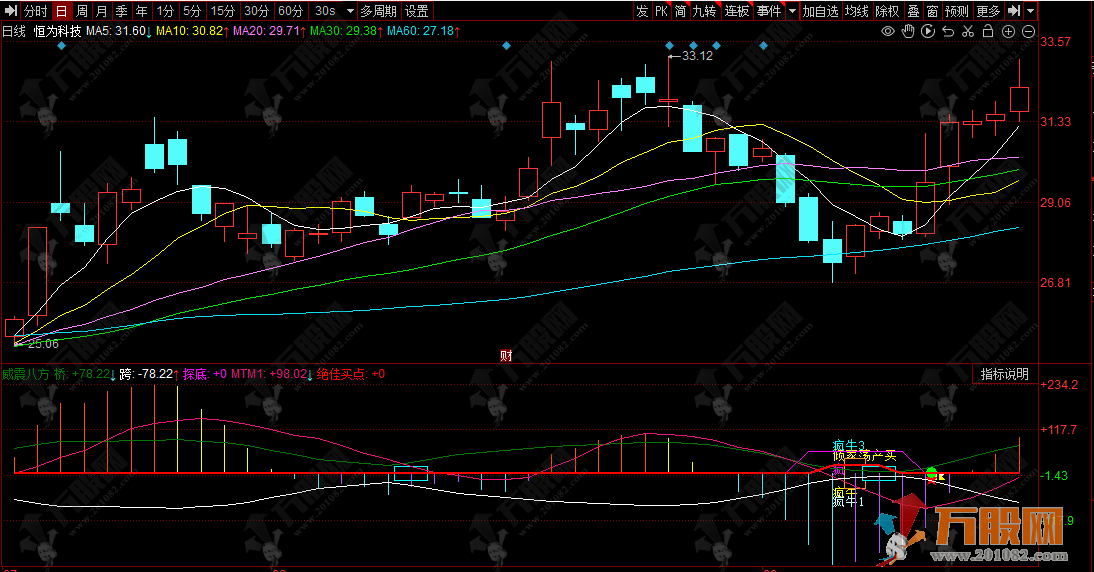
Task: Toggle 均线 moving average display
Action: pos(857,11)
